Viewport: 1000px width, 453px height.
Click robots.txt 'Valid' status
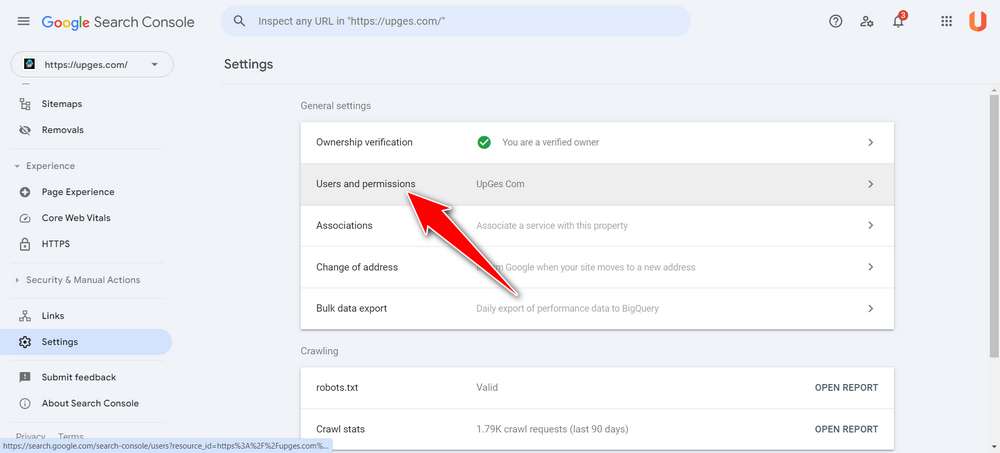pos(487,387)
